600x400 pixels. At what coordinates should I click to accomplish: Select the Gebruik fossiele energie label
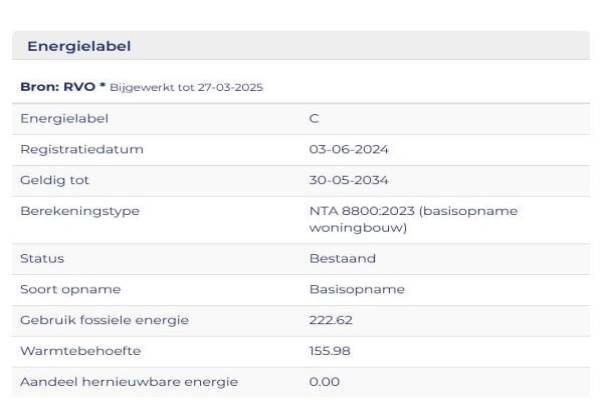[x=105, y=320]
